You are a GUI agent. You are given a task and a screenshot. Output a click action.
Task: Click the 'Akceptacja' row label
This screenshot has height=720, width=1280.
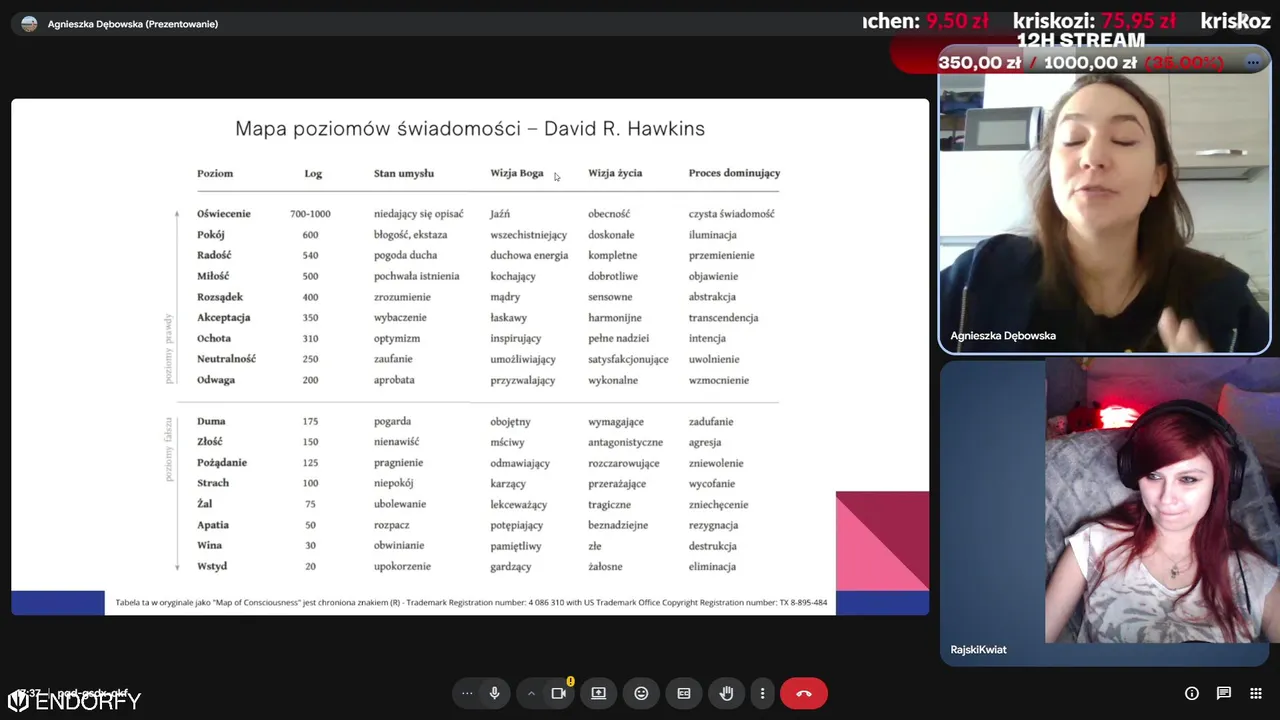[224, 317]
